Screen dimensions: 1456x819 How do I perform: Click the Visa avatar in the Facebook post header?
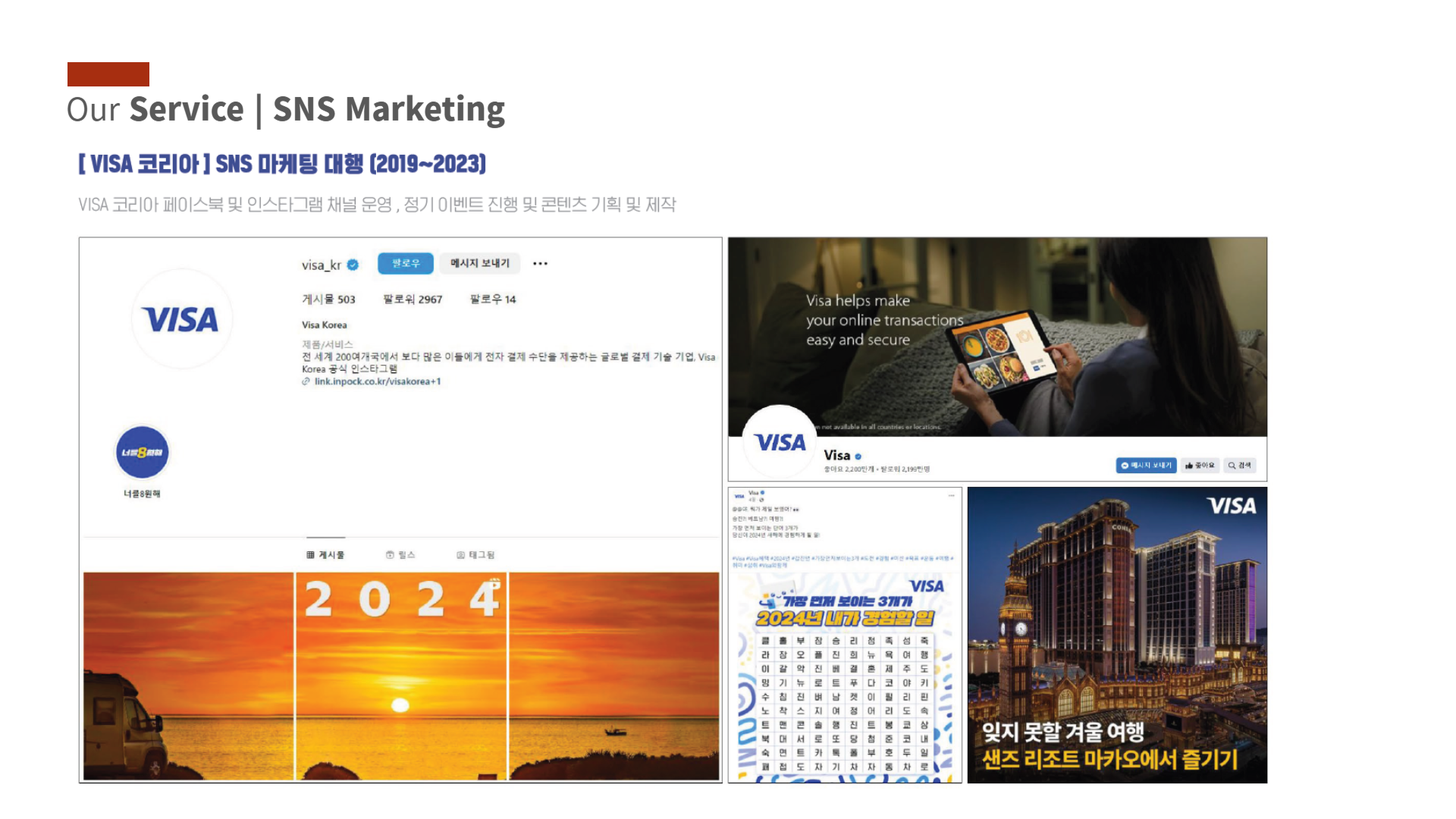pyautogui.click(x=739, y=496)
